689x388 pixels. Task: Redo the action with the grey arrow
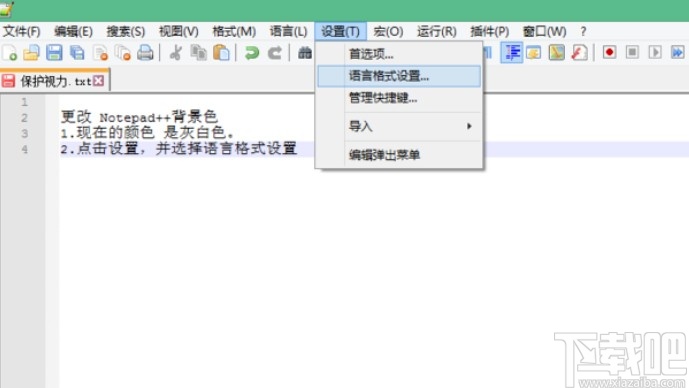coord(275,53)
